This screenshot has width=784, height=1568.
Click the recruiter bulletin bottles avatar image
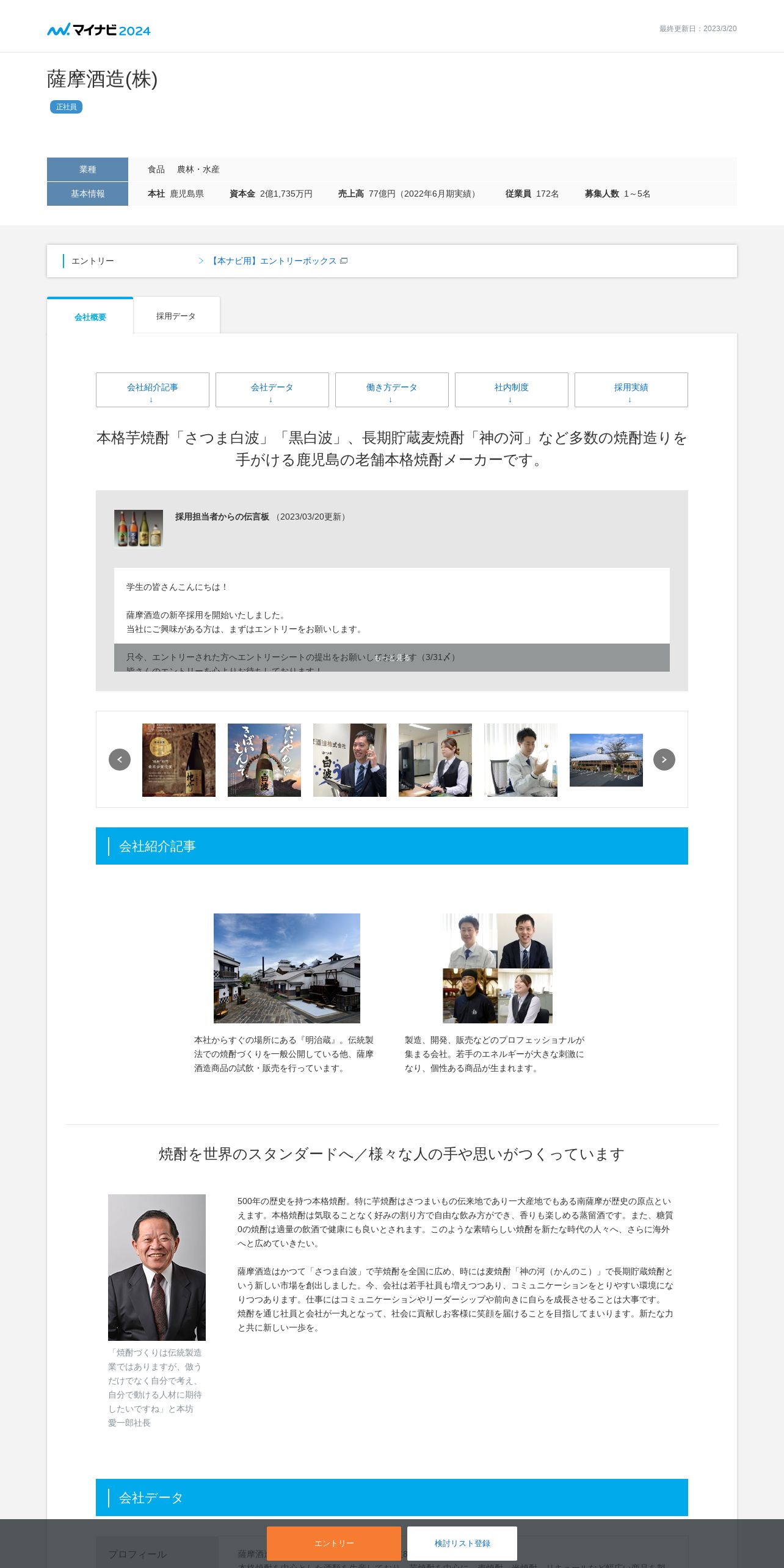point(139,528)
